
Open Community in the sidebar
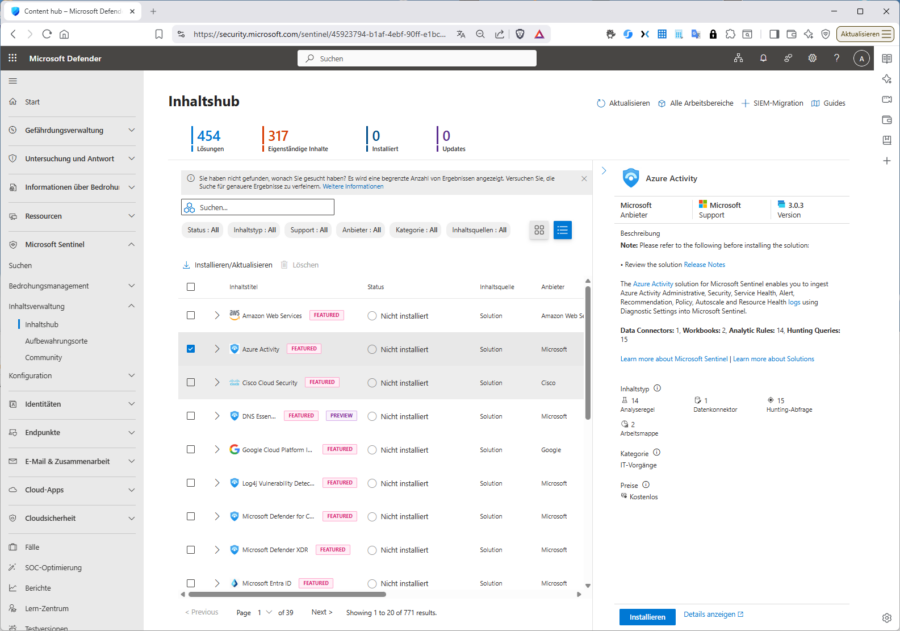pos(43,357)
